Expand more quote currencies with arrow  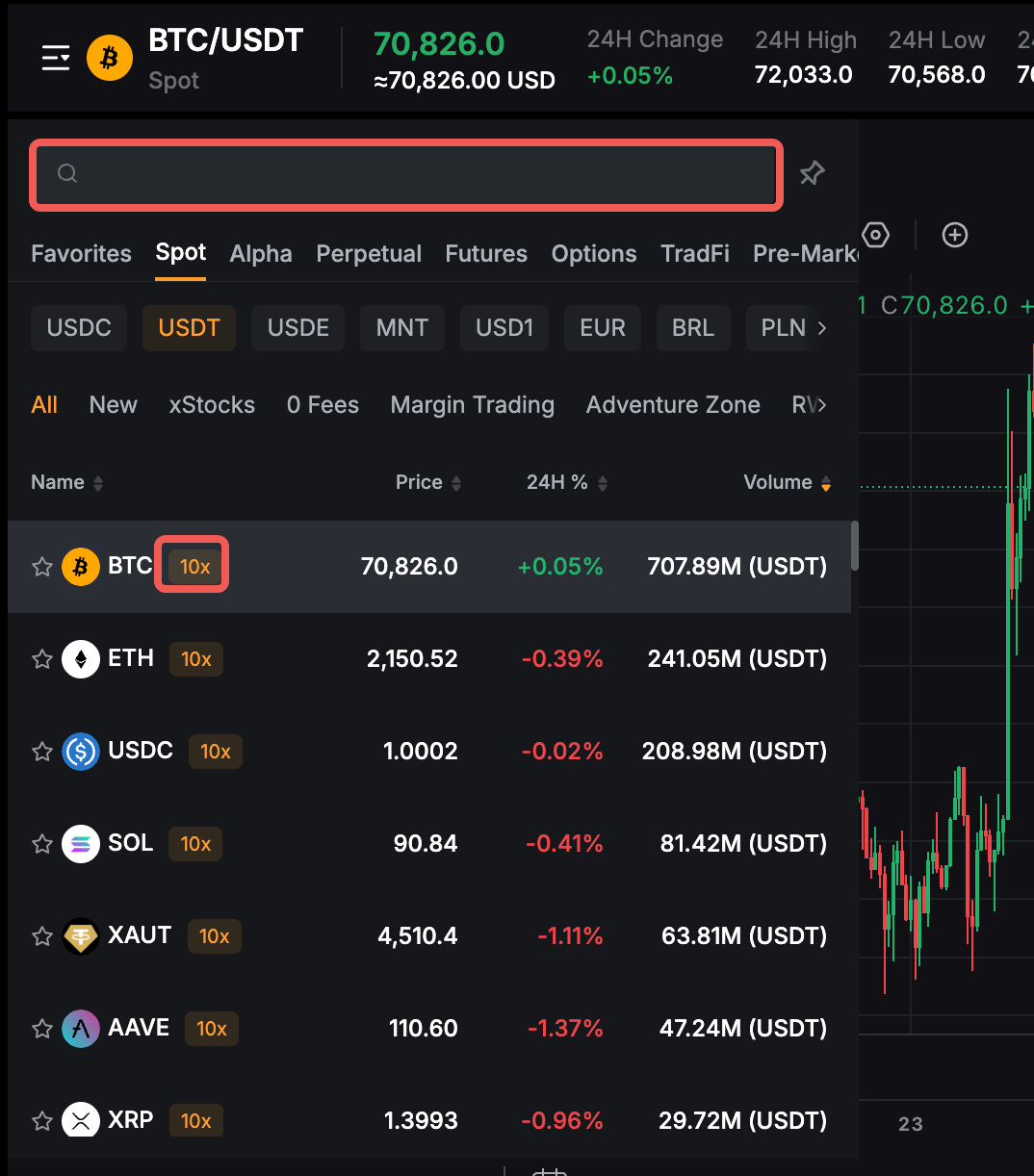pyautogui.click(x=821, y=328)
